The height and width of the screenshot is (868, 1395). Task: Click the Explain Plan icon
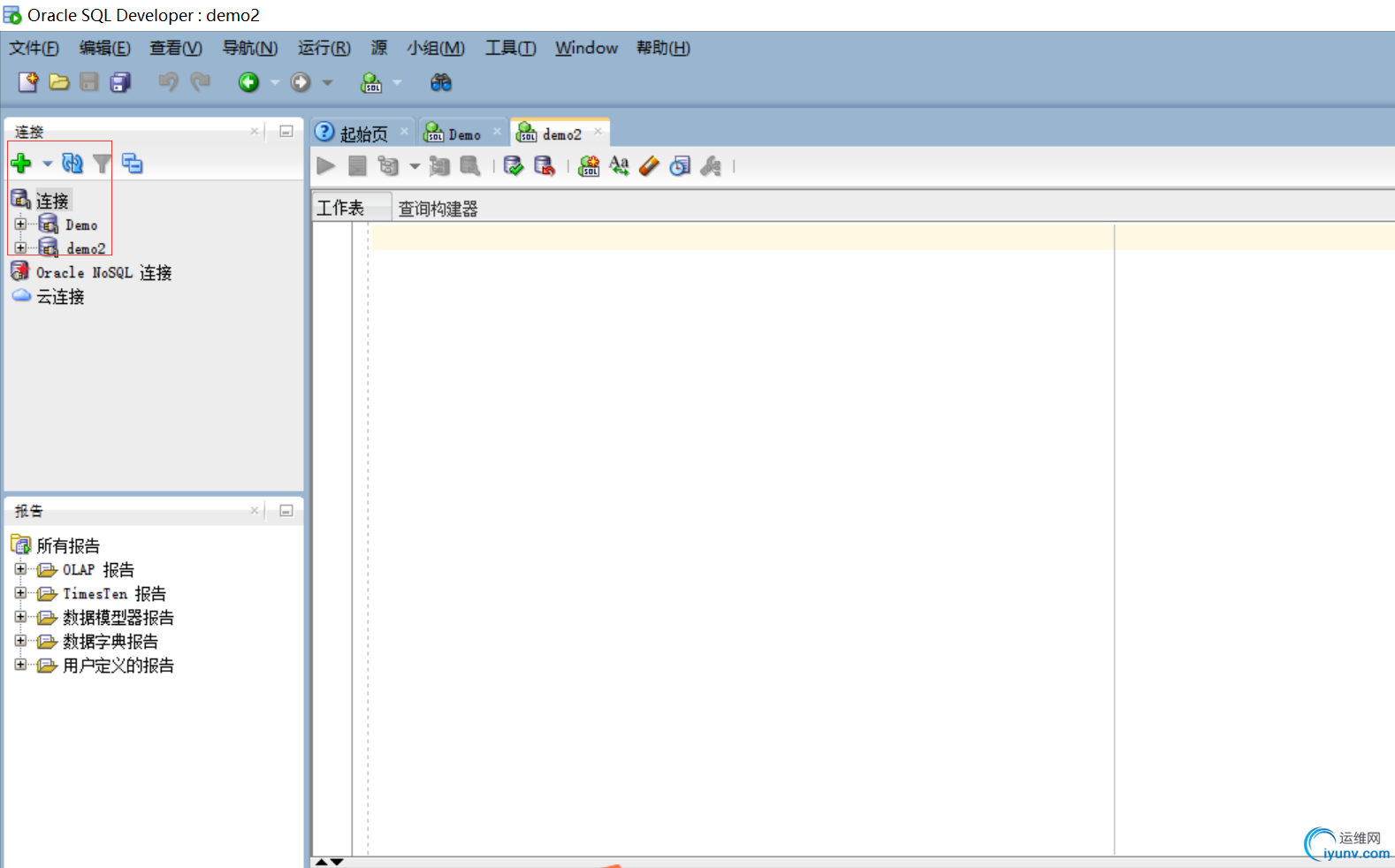(388, 165)
